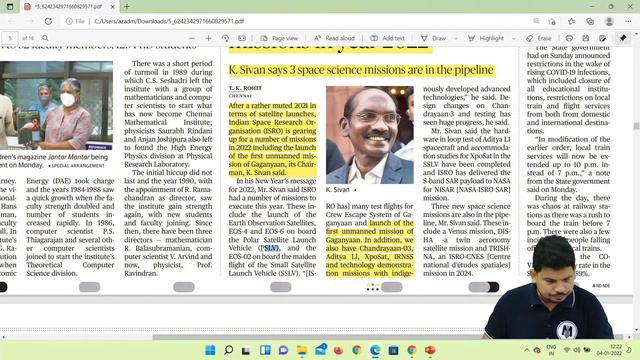Viewport: 640px width, 360px height.
Task: Rotate the PDF page
Action: 225,38
